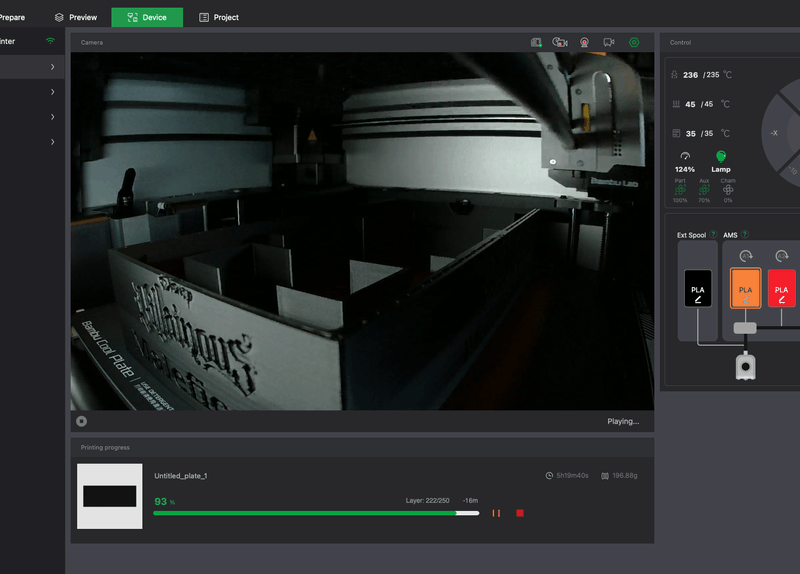Click the Untitled_plate_1 print thumbnail
Screen dimensions: 800x574
point(109,496)
